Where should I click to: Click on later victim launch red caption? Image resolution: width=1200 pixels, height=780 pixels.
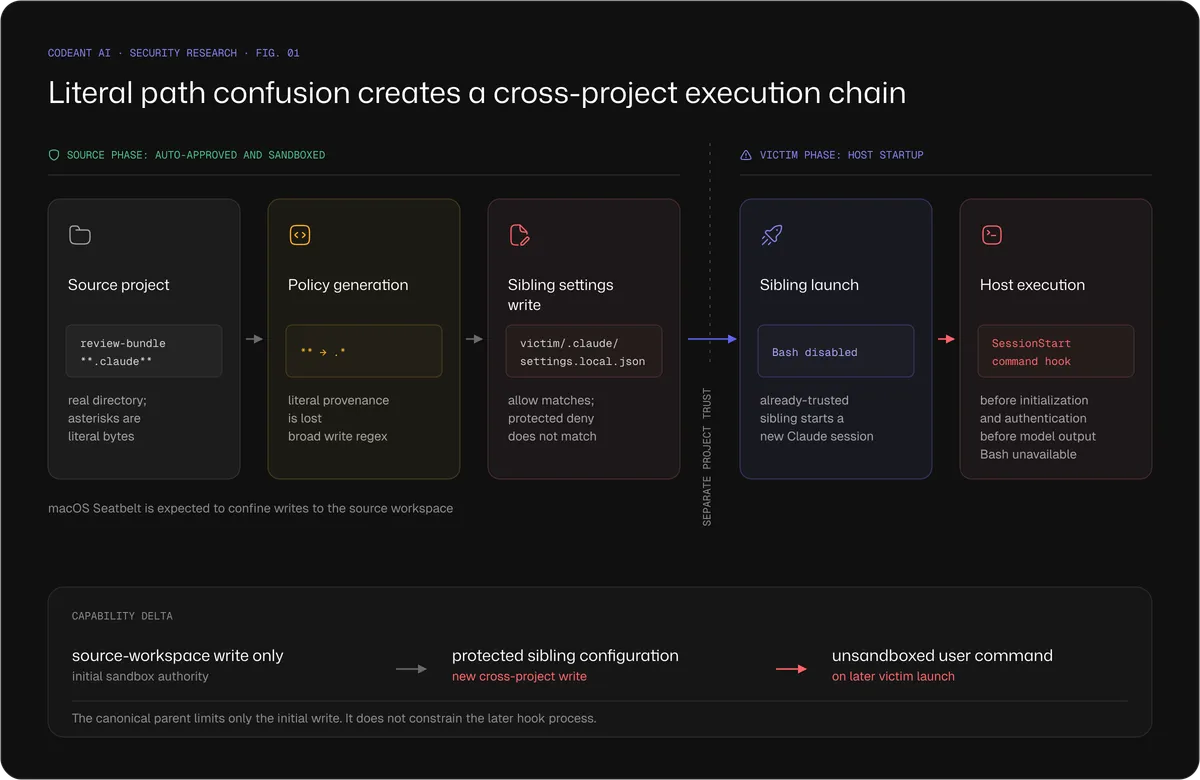(893, 677)
